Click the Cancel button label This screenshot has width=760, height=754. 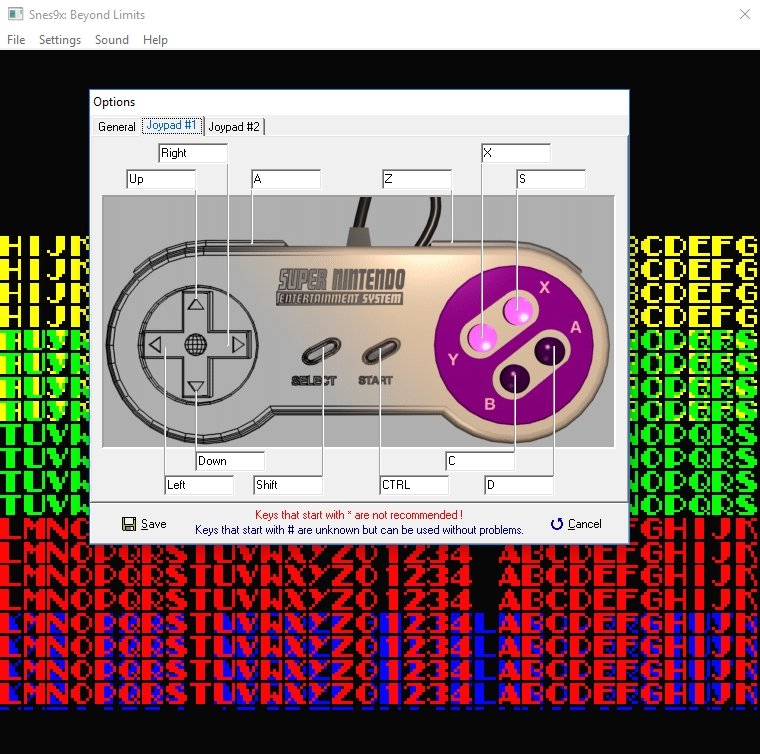pyautogui.click(x=585, y=524)
